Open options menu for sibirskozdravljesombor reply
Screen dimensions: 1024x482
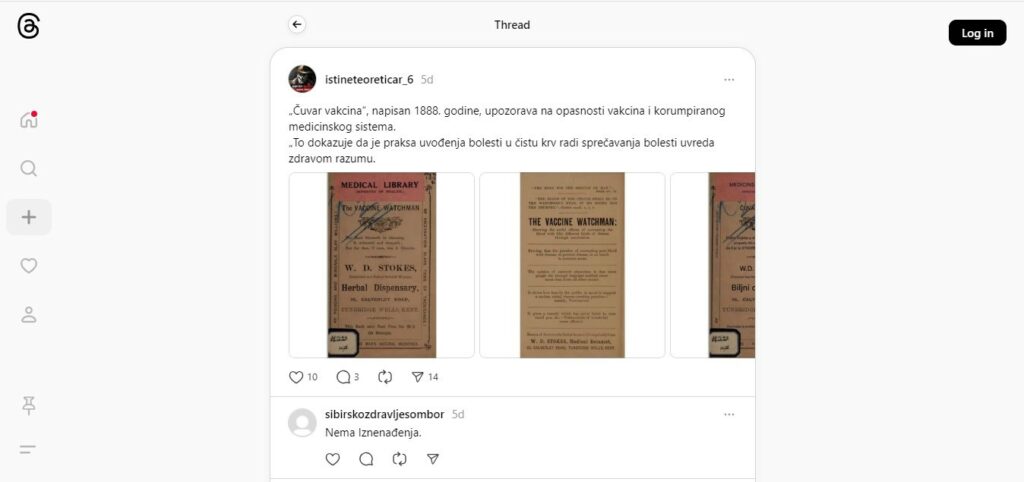pyautogui.click(x=729, y=414)
